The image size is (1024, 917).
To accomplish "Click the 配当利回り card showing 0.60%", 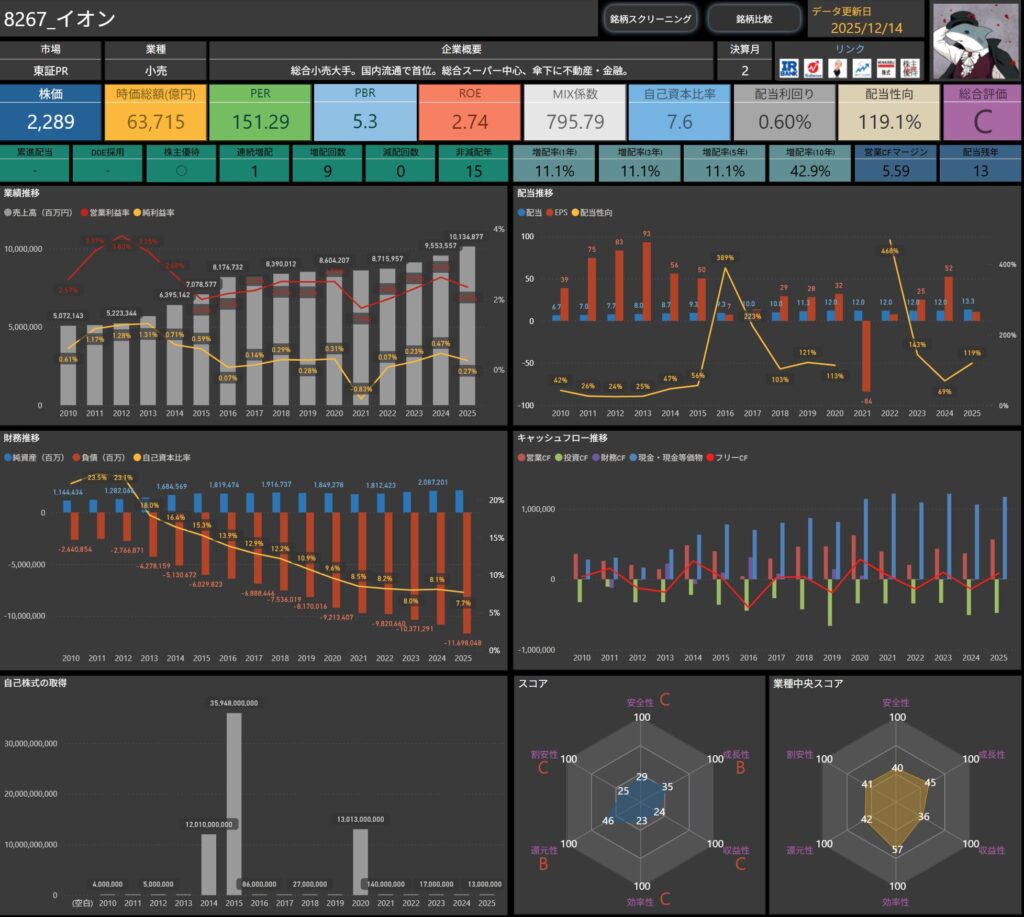I will pos(783,112).
